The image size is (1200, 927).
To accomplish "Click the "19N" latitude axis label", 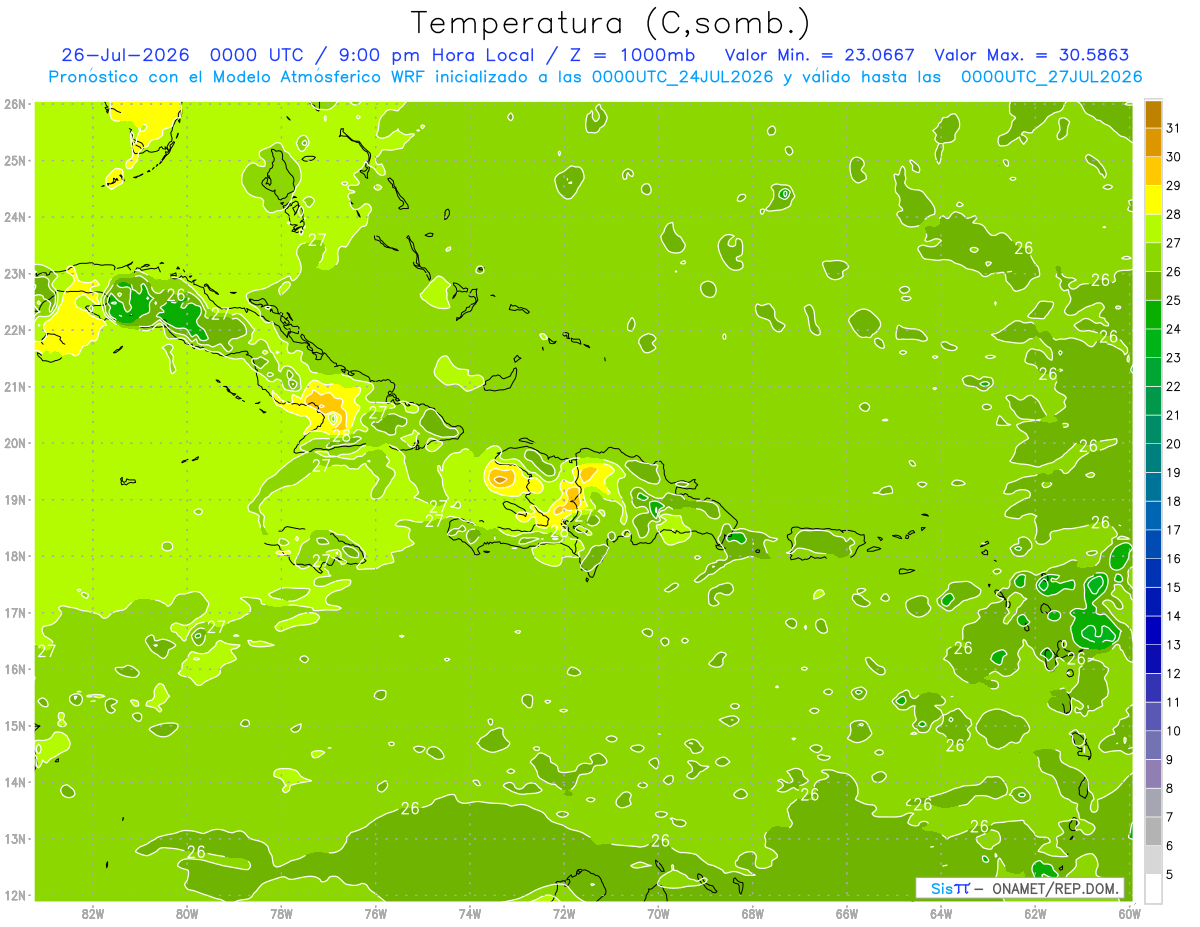I will point(15,499).
